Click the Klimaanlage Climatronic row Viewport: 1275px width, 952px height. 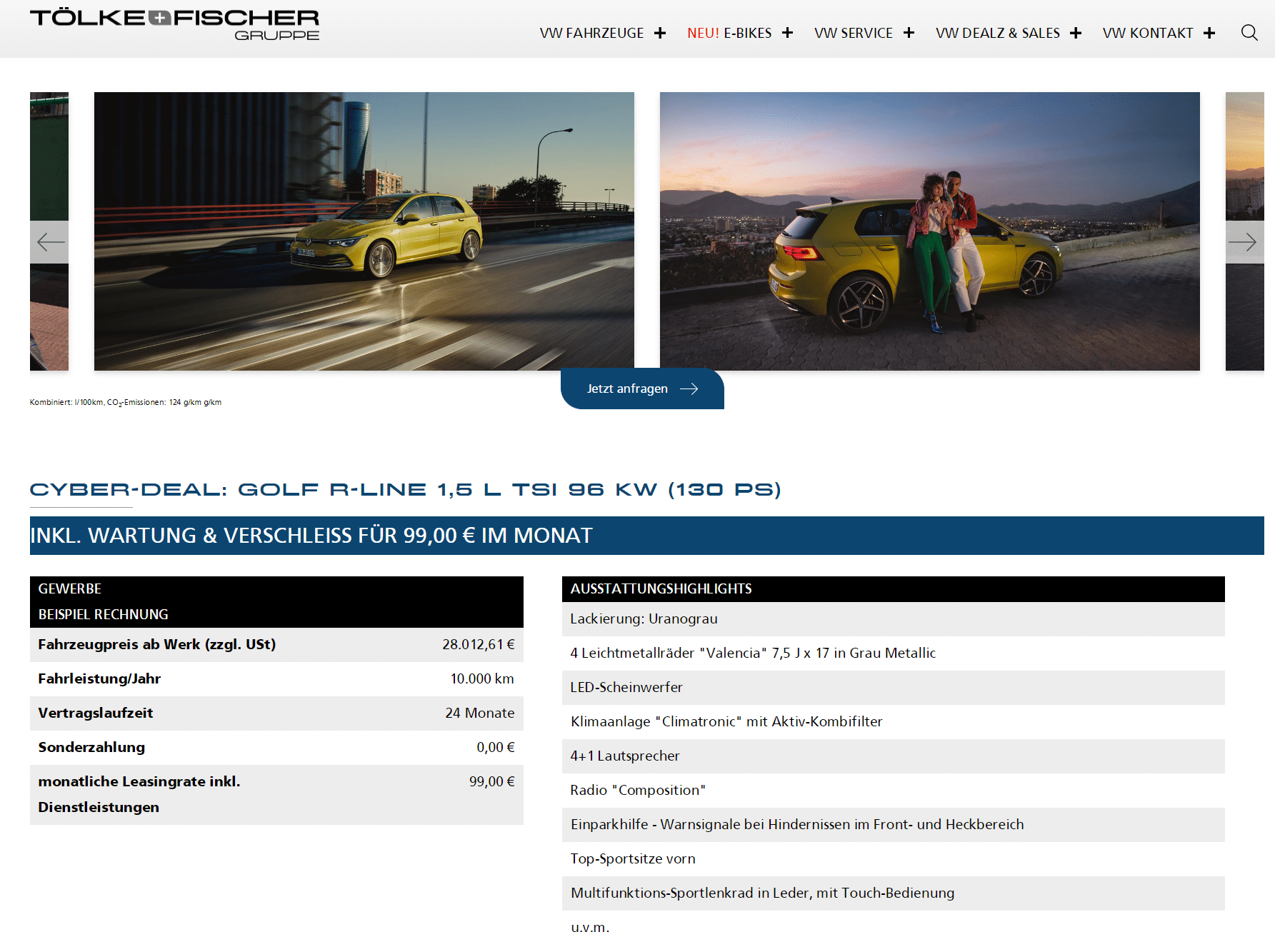[894, 722]
